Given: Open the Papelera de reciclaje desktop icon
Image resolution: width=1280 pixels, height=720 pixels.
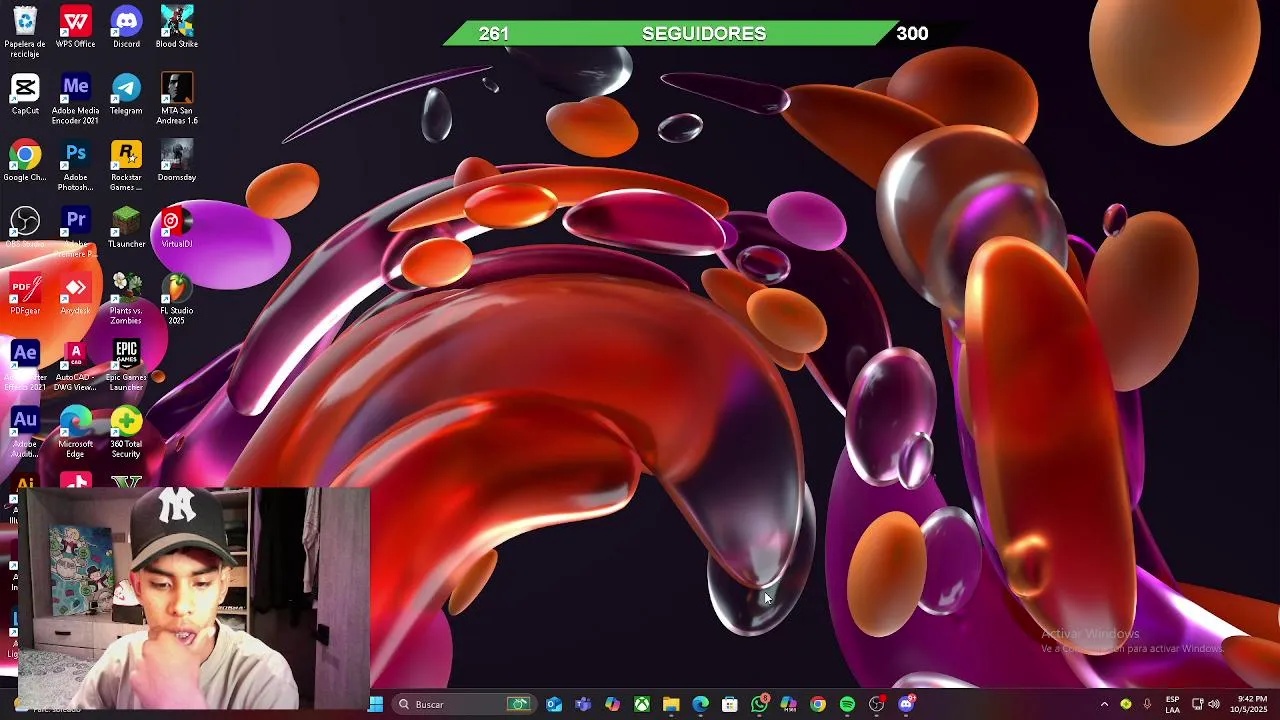Looking at the screenshot, I should 25,30.
